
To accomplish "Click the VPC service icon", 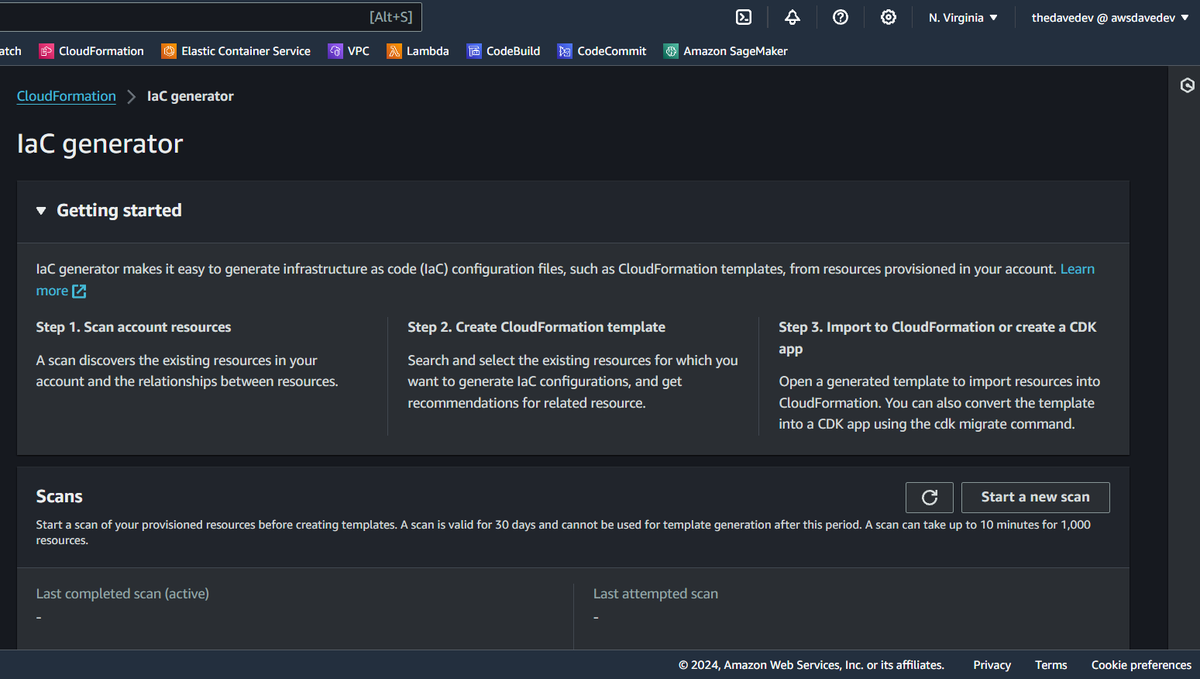I will tap(336, 51).
